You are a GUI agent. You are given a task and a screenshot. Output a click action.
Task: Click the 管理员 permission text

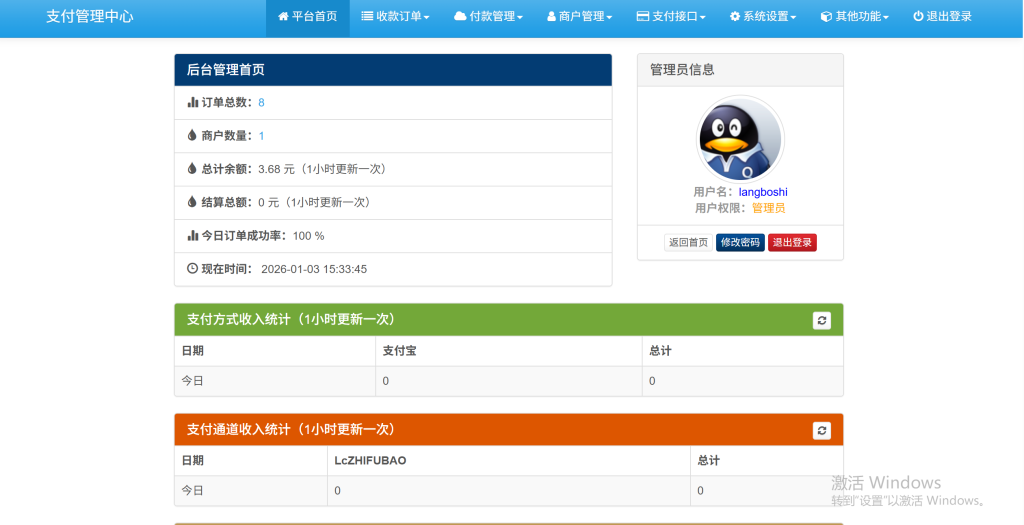click(769, 208)
